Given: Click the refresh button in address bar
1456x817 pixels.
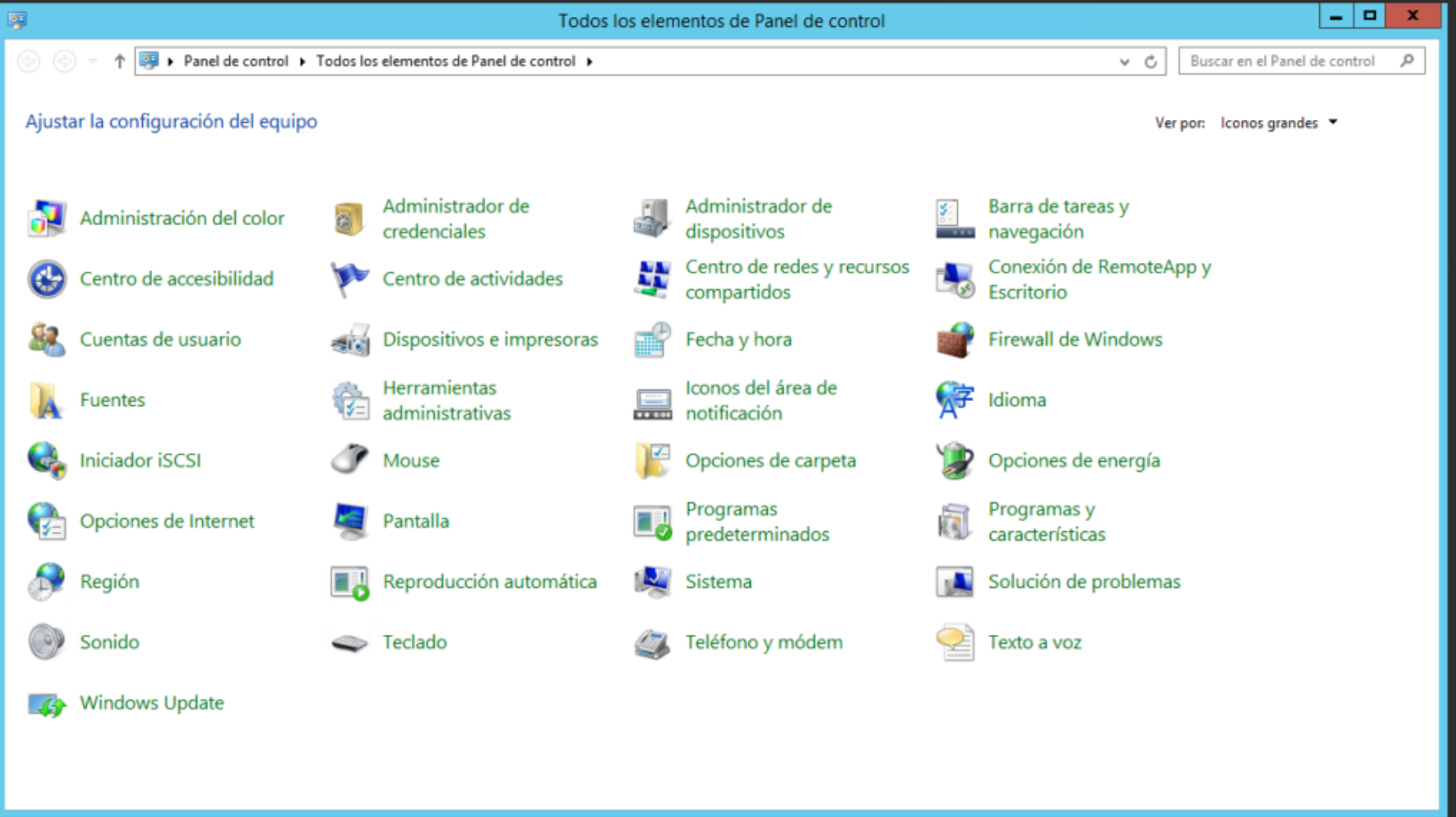Looking at the screenshot, I should click(1150, 62).
